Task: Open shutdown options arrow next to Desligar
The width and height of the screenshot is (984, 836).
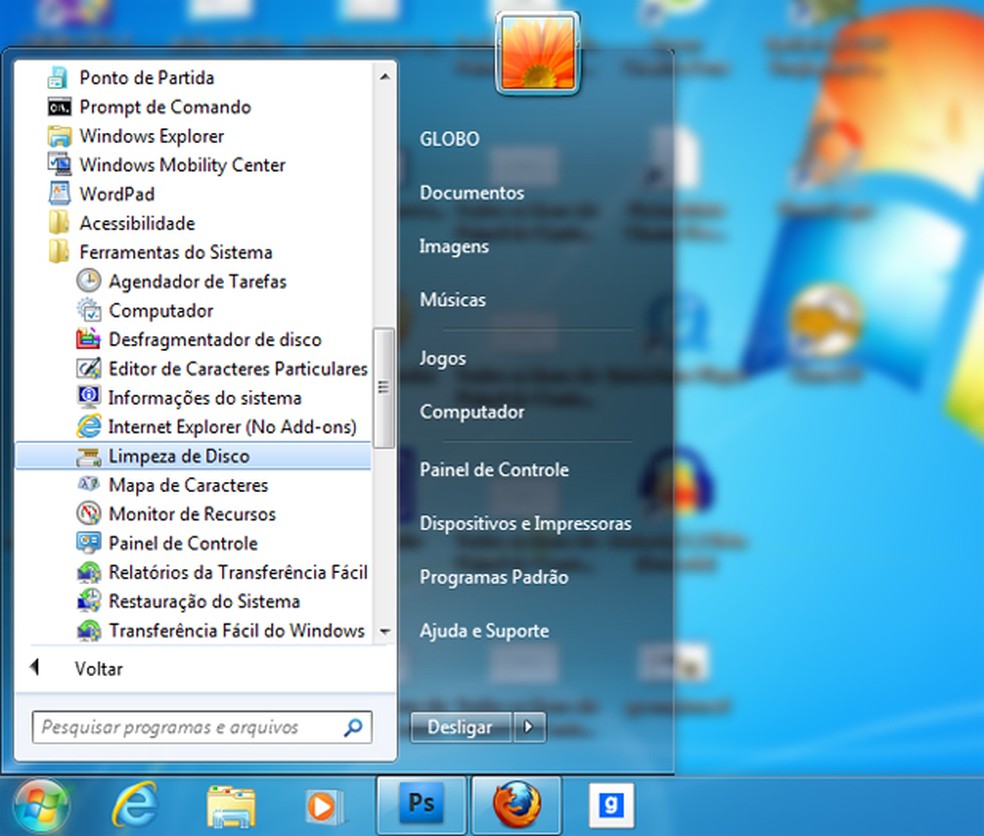Action: [529, 727]
